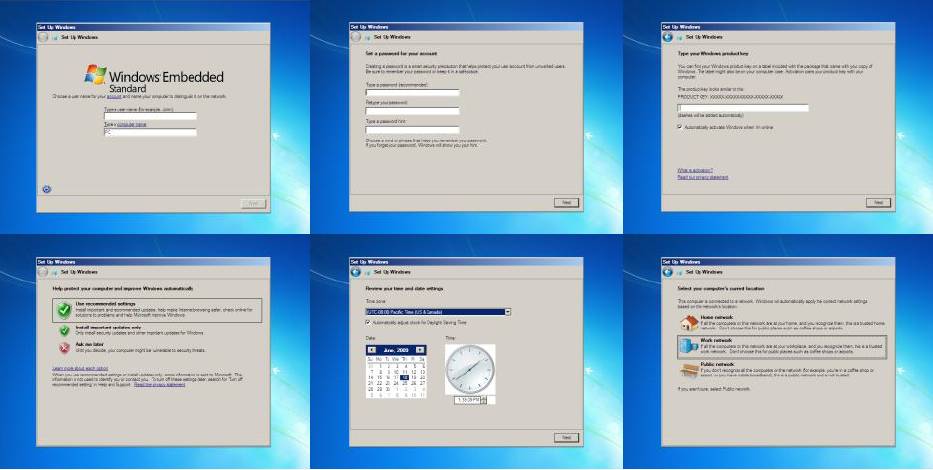Click the Windows Embedded flag logo
Viewport: 933px width, 470px height.
pos(95,74)
